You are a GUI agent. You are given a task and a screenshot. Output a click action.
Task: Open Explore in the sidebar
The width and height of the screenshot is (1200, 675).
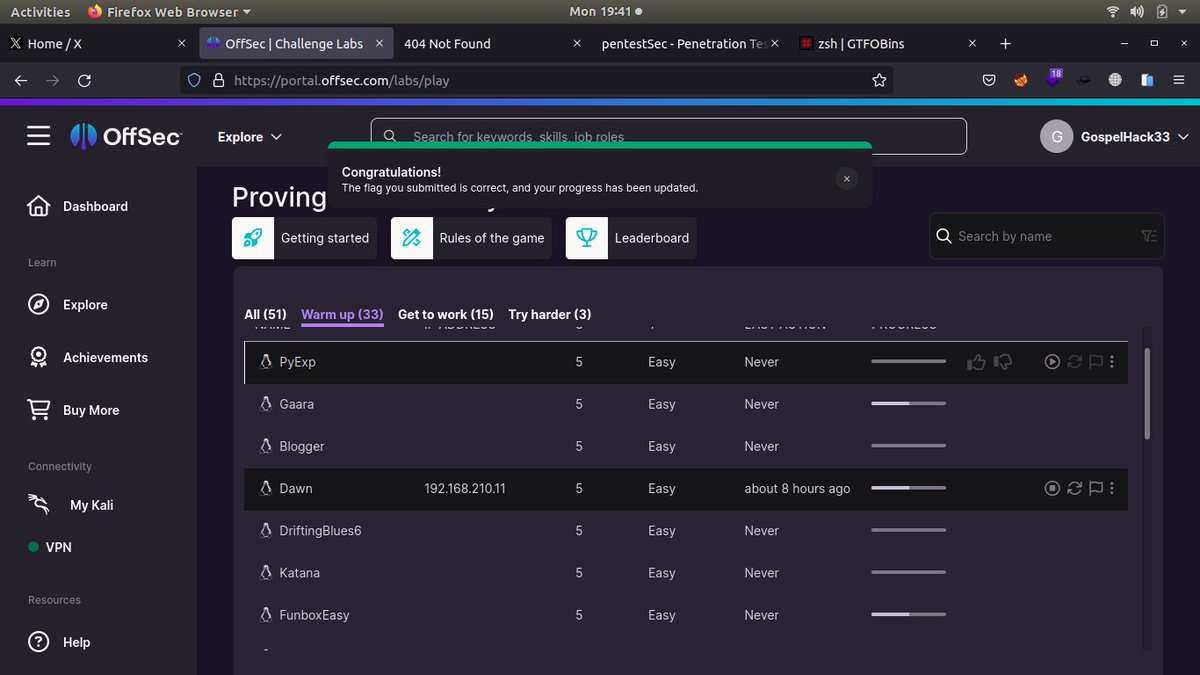pyautogui.click(x=67, y=305)
